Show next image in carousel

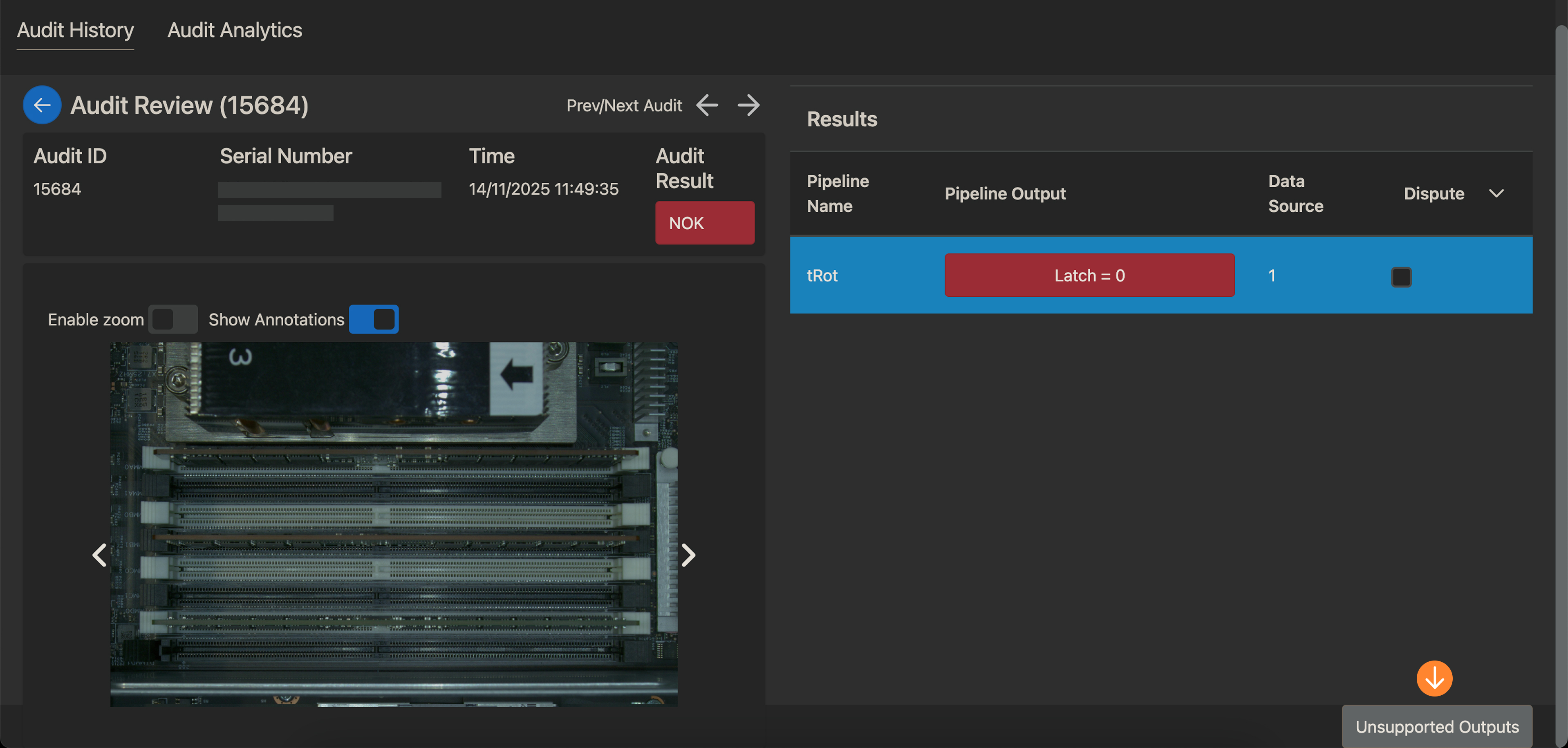(688, 554)
